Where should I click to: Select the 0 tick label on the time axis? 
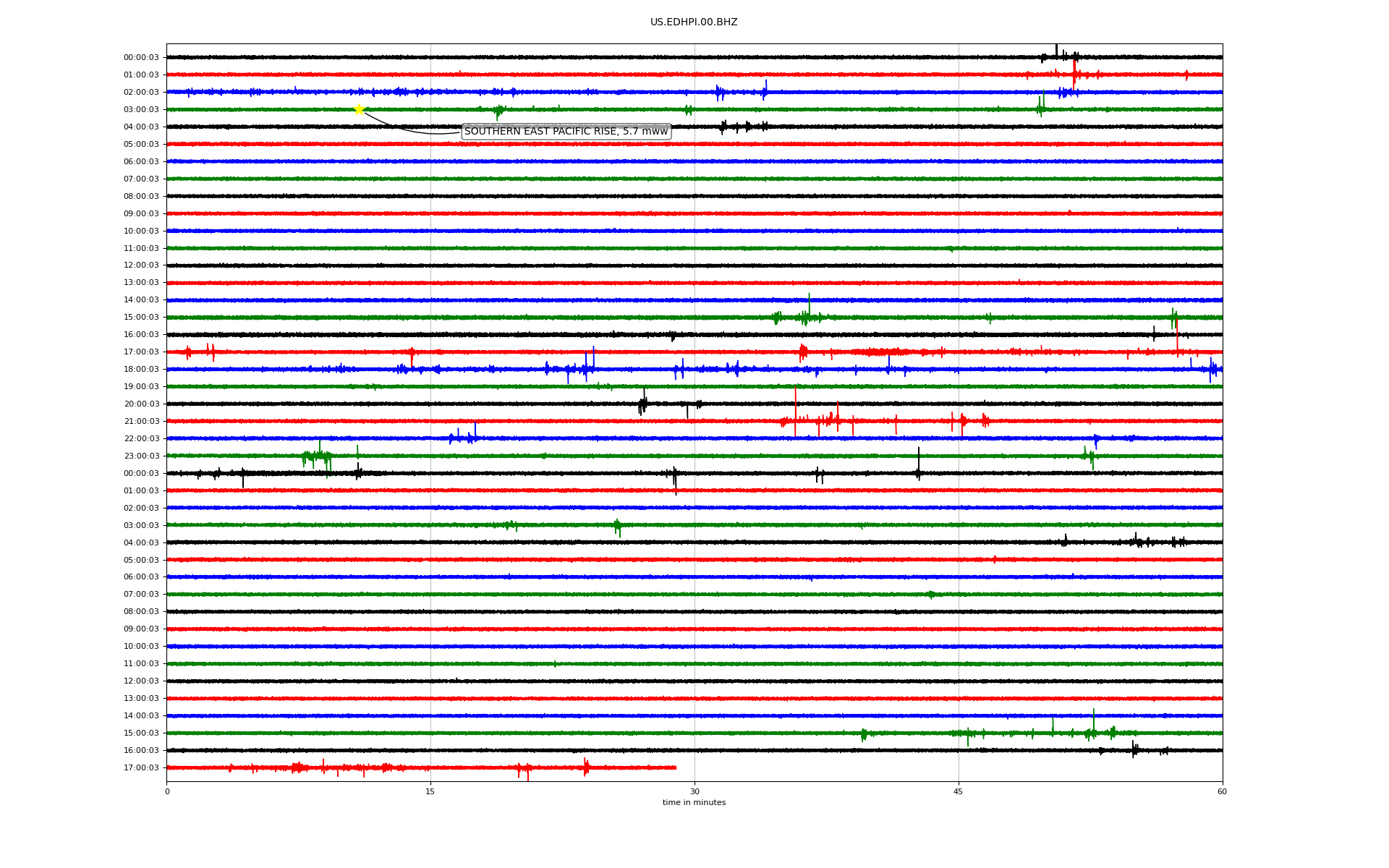[167, 791]
